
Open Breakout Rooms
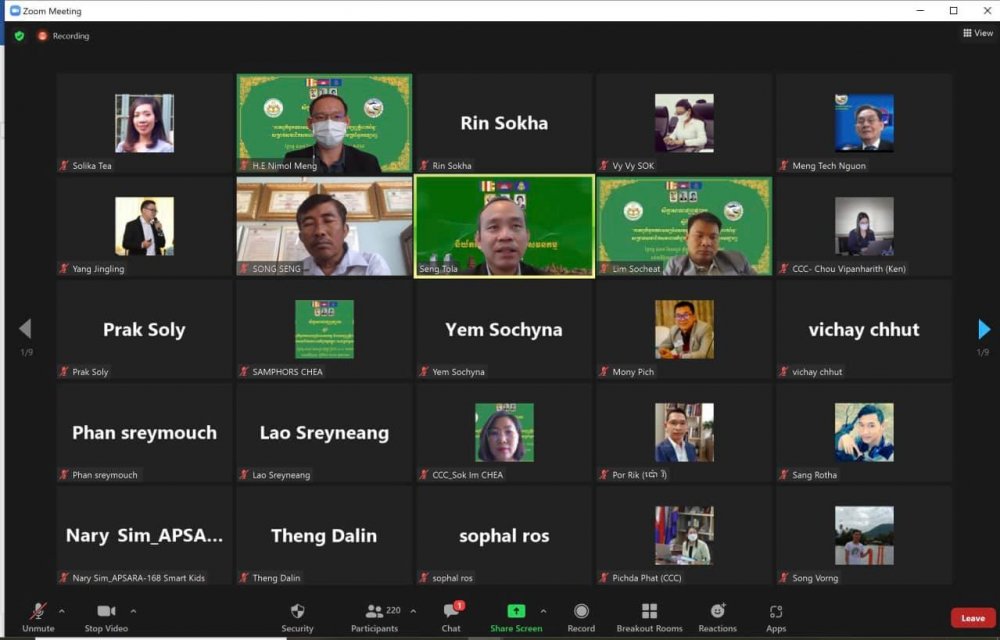[649, 612]
